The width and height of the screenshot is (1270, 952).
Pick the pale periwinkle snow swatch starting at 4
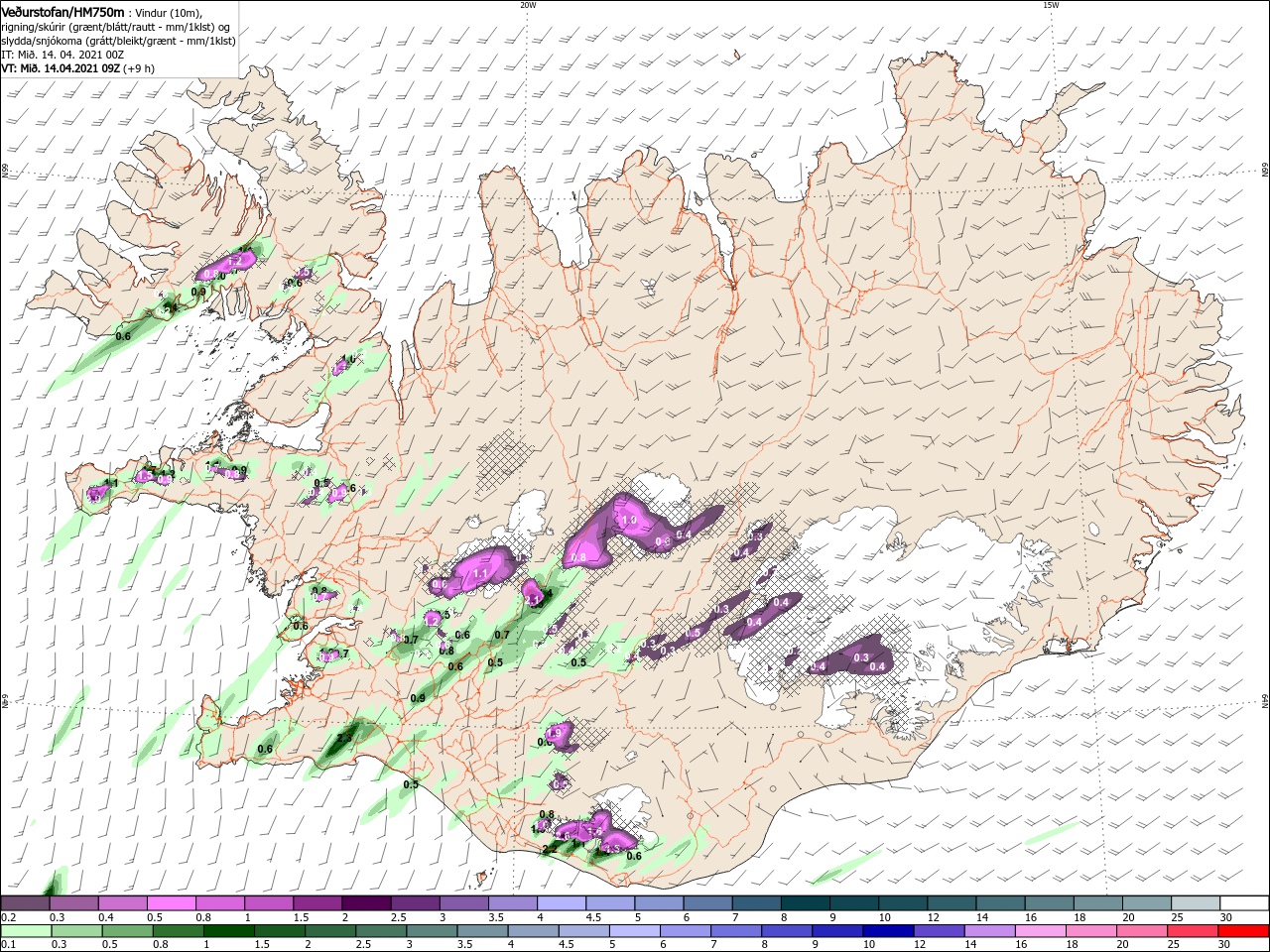pyautogui.click(x=560, y=903)
